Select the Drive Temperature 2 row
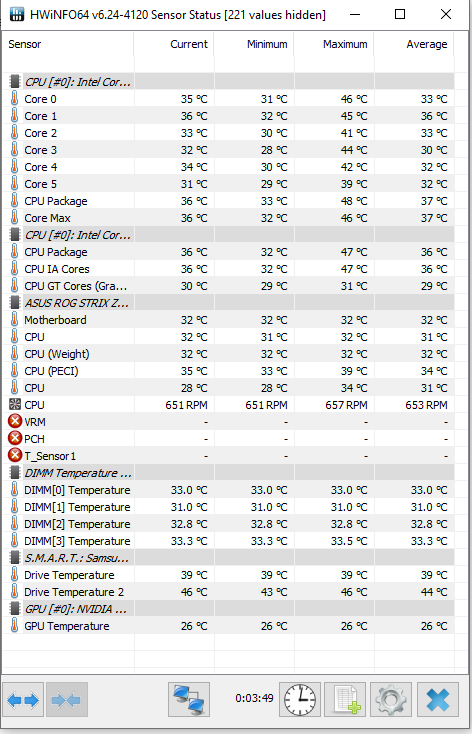The image size is (472, 734). click(231, 592)
